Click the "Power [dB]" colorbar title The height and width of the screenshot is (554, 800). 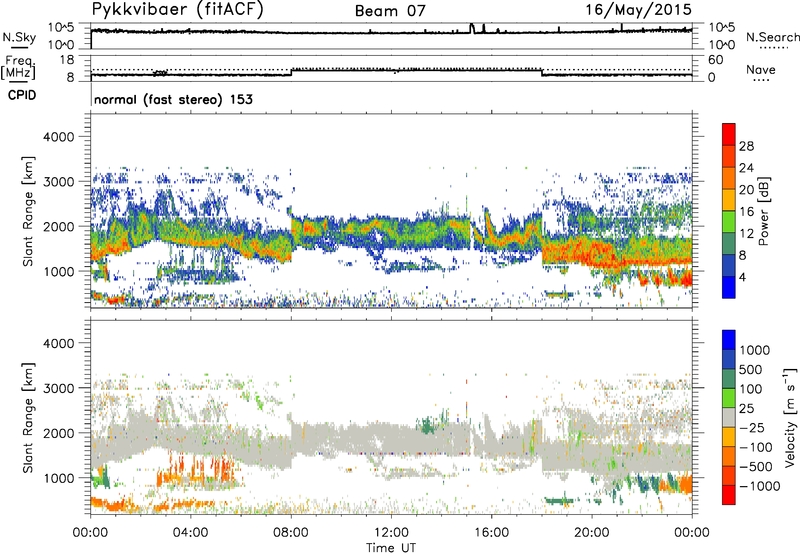pos(763,211)
